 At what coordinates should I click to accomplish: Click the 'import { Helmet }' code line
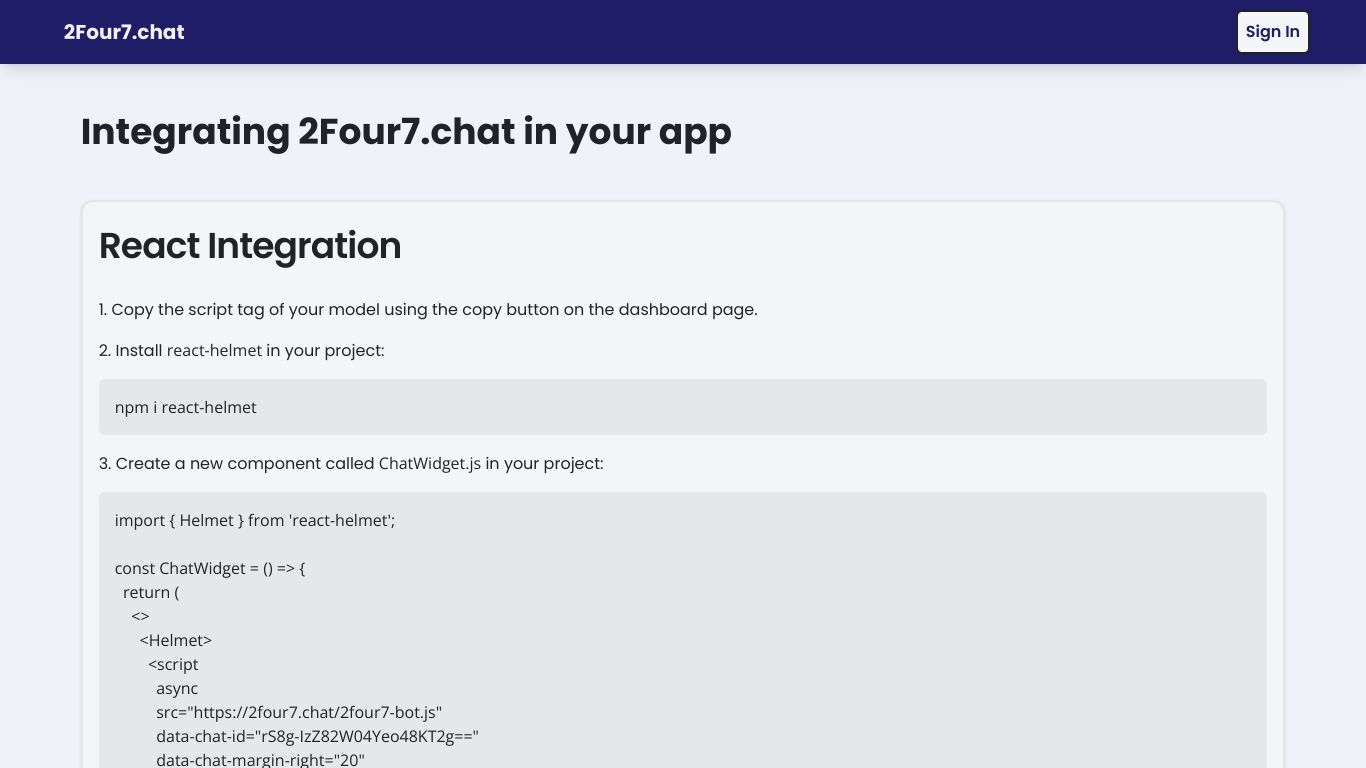point(255,521)
